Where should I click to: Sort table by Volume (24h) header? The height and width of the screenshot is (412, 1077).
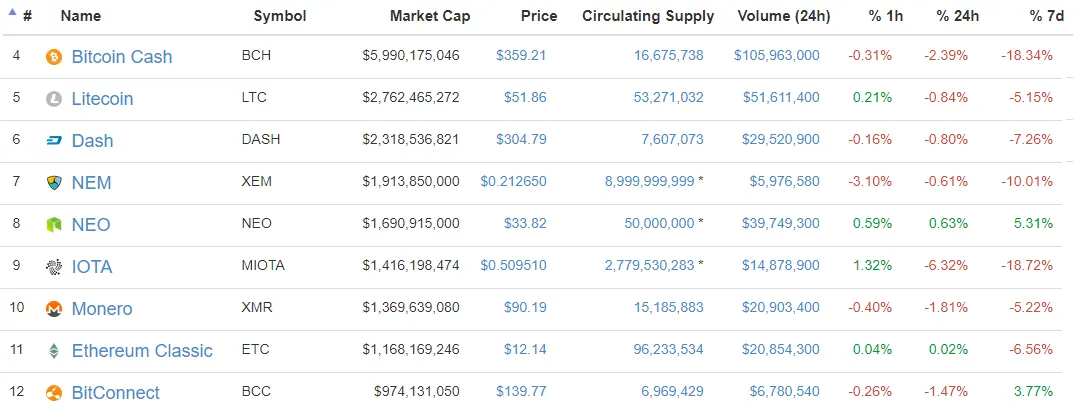784,16
